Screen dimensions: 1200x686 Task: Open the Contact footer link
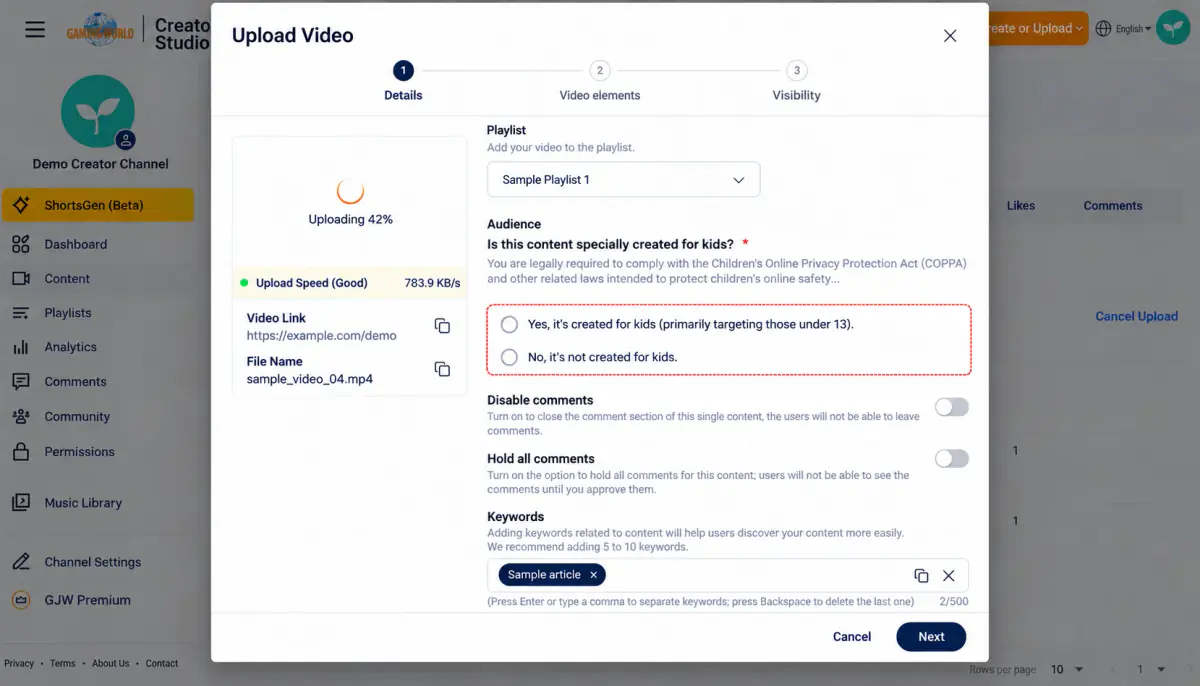162,663
